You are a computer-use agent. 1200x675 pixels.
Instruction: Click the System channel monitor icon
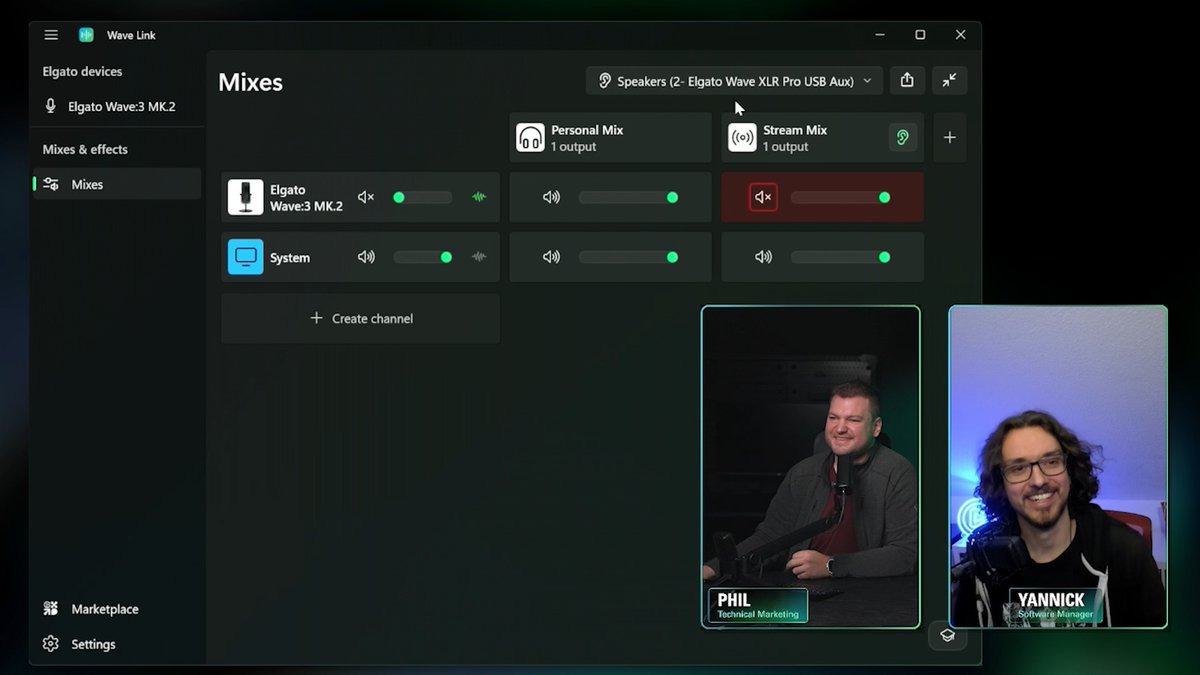[x=245, y=257]
